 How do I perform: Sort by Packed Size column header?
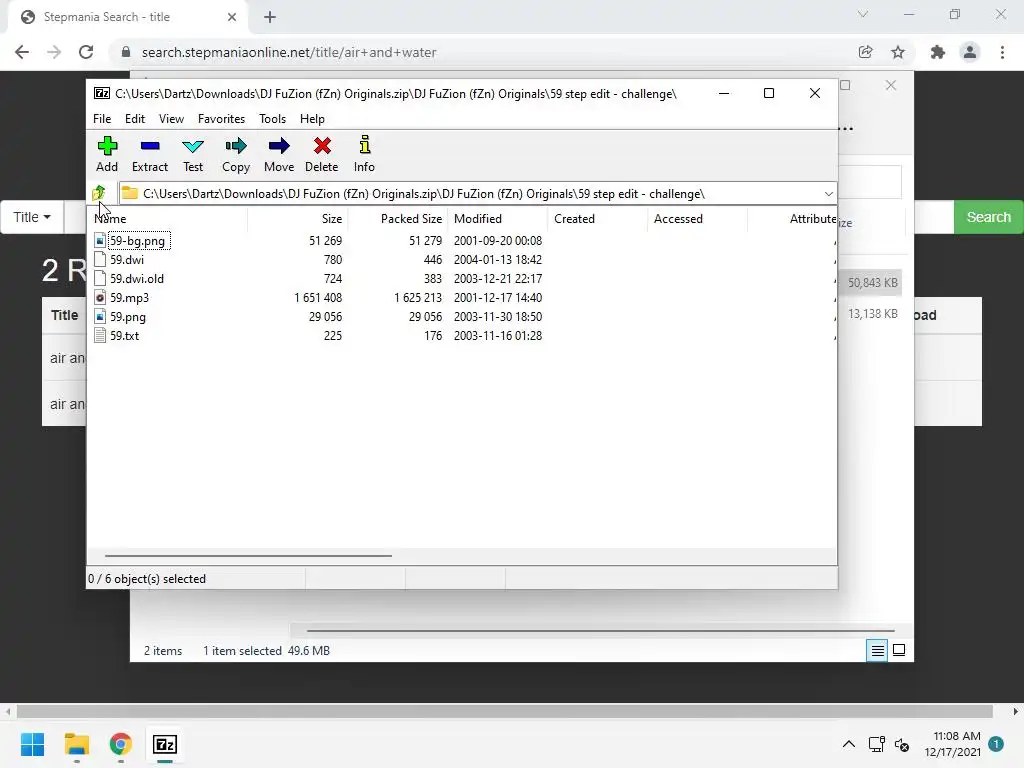coord(397,219)
